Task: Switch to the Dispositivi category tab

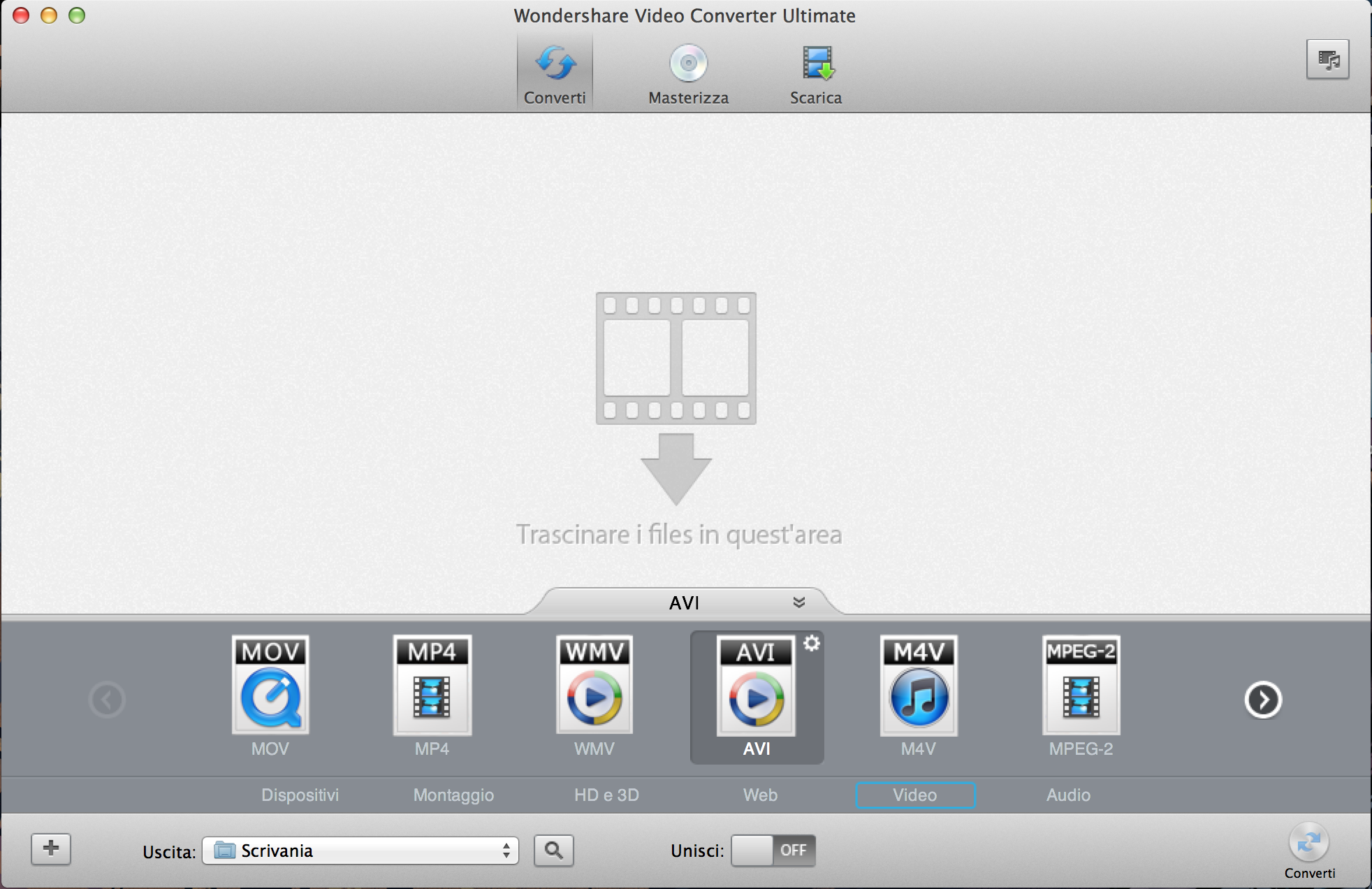Action: (300, 795)
